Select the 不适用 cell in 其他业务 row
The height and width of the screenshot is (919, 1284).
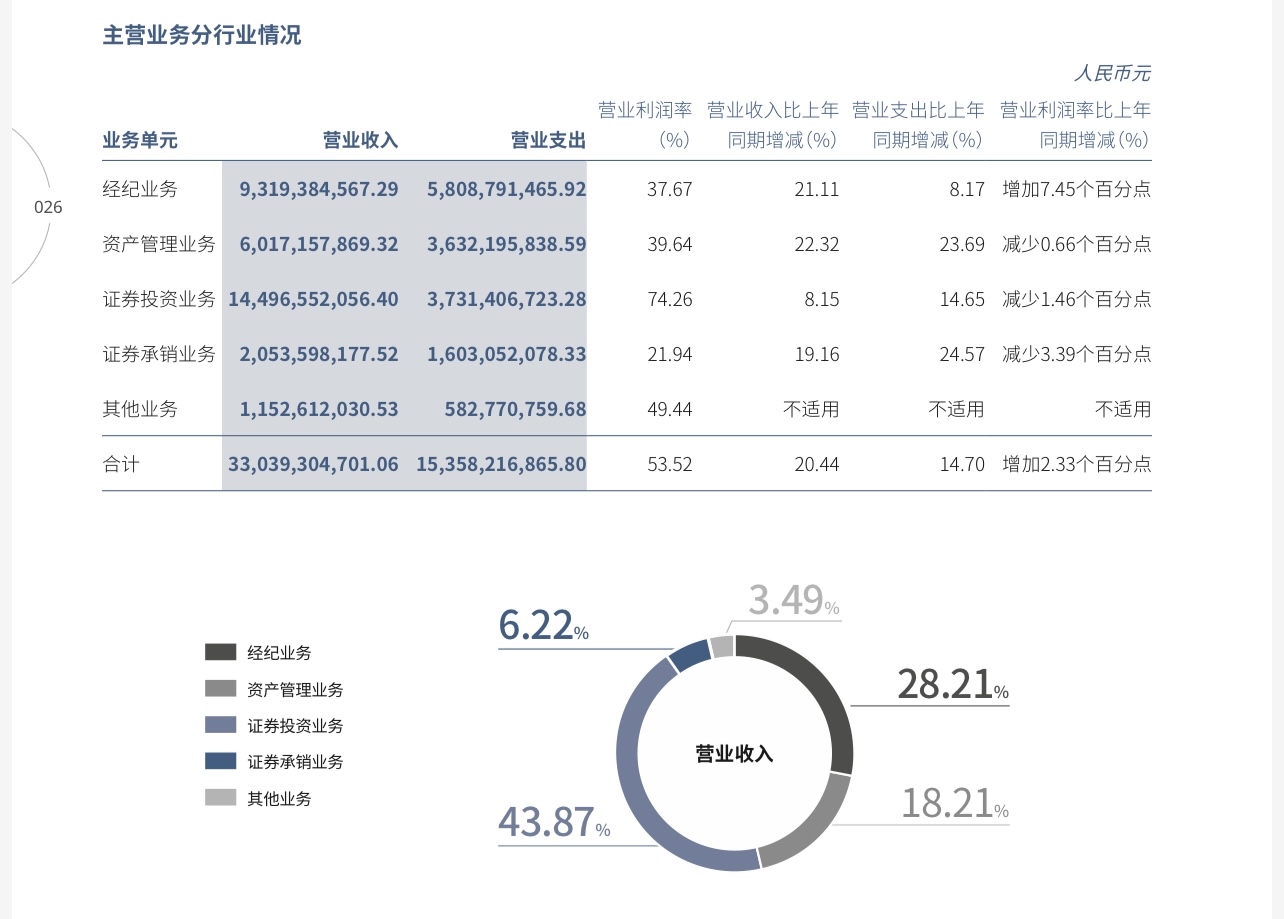click(812, 409)
